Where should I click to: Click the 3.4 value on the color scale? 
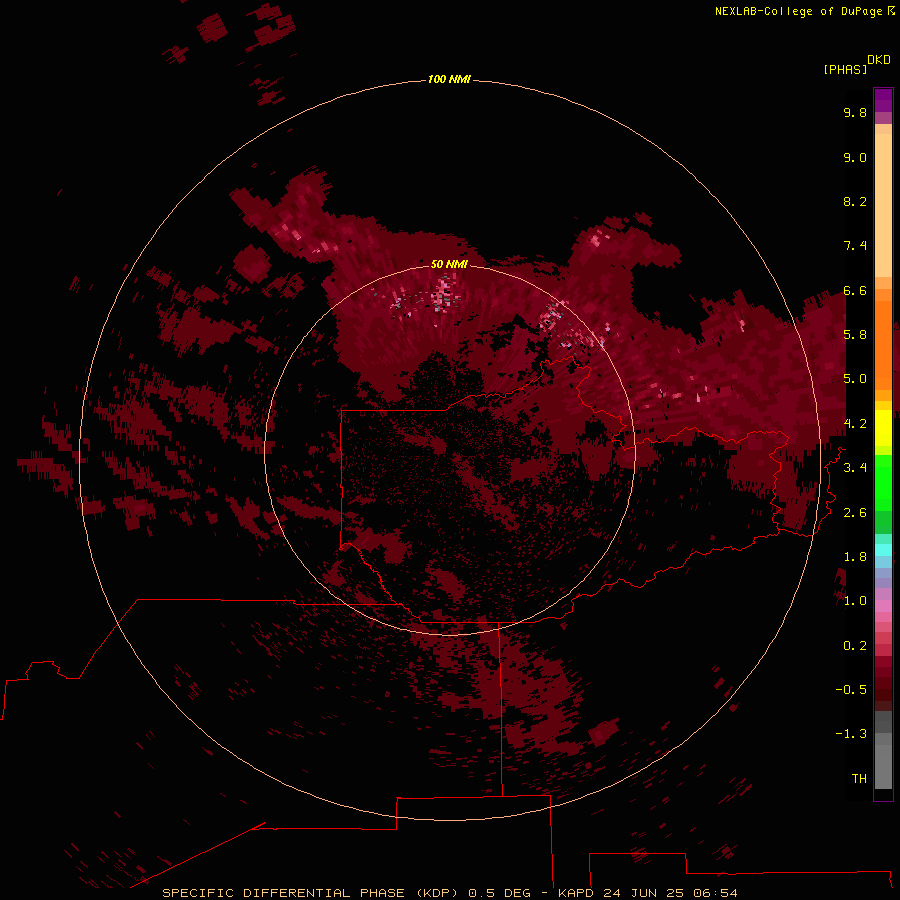tap(855, 468)
